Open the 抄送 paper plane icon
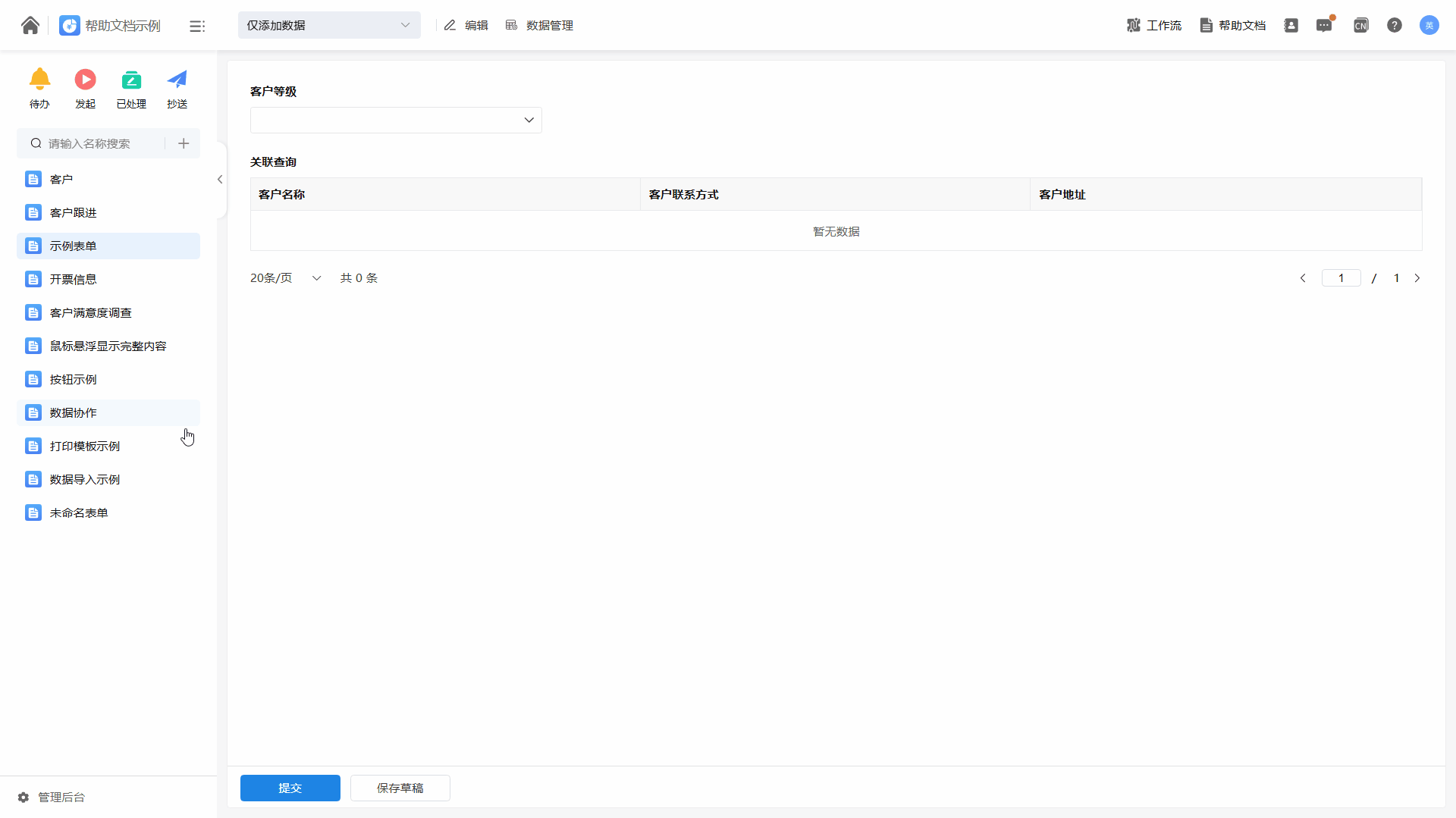 coord(177,80)
